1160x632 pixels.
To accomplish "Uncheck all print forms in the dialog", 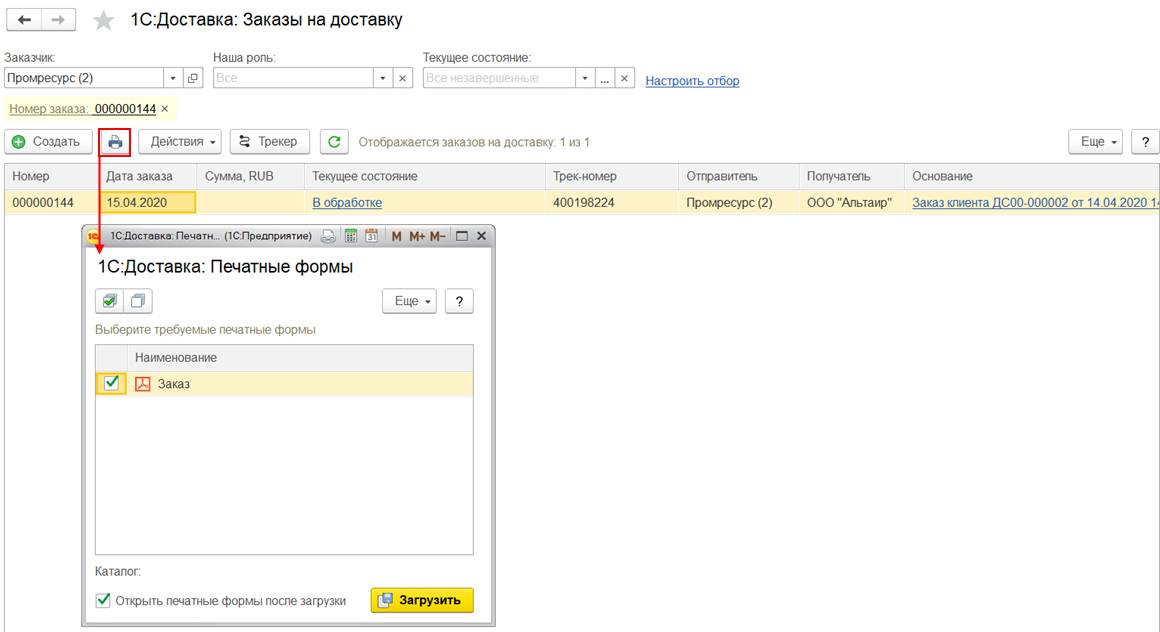I will [138, 301].
